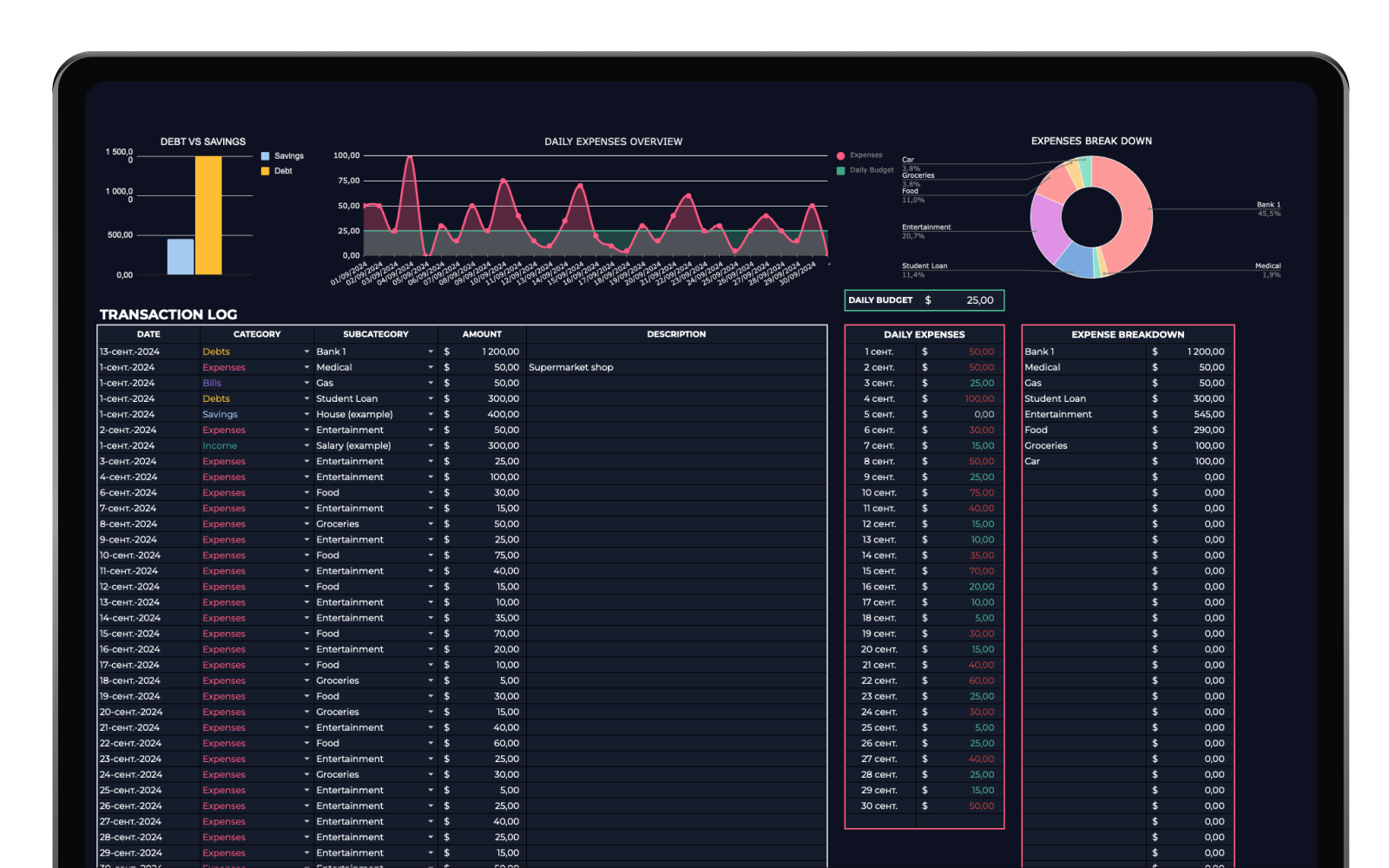Select 'Entertainment' in the Expense Breakdown table
The image size is (1389, 868).
(x=1058, y=414)
